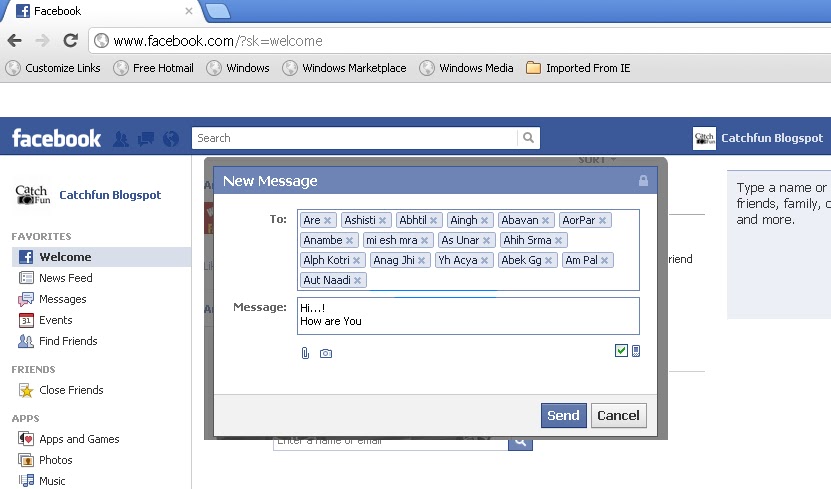
Task: Open Customize Links bookmark
Action: tap(53, 68)
